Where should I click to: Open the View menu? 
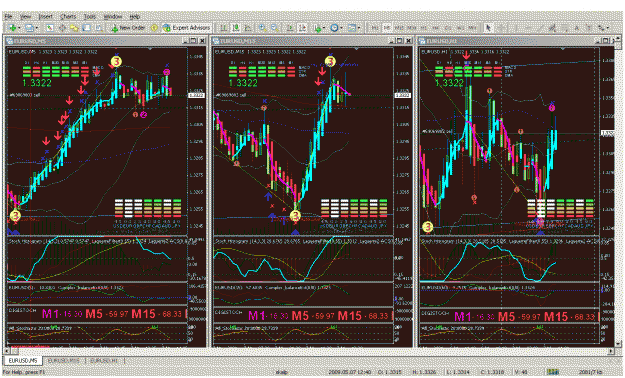point(26,17)
